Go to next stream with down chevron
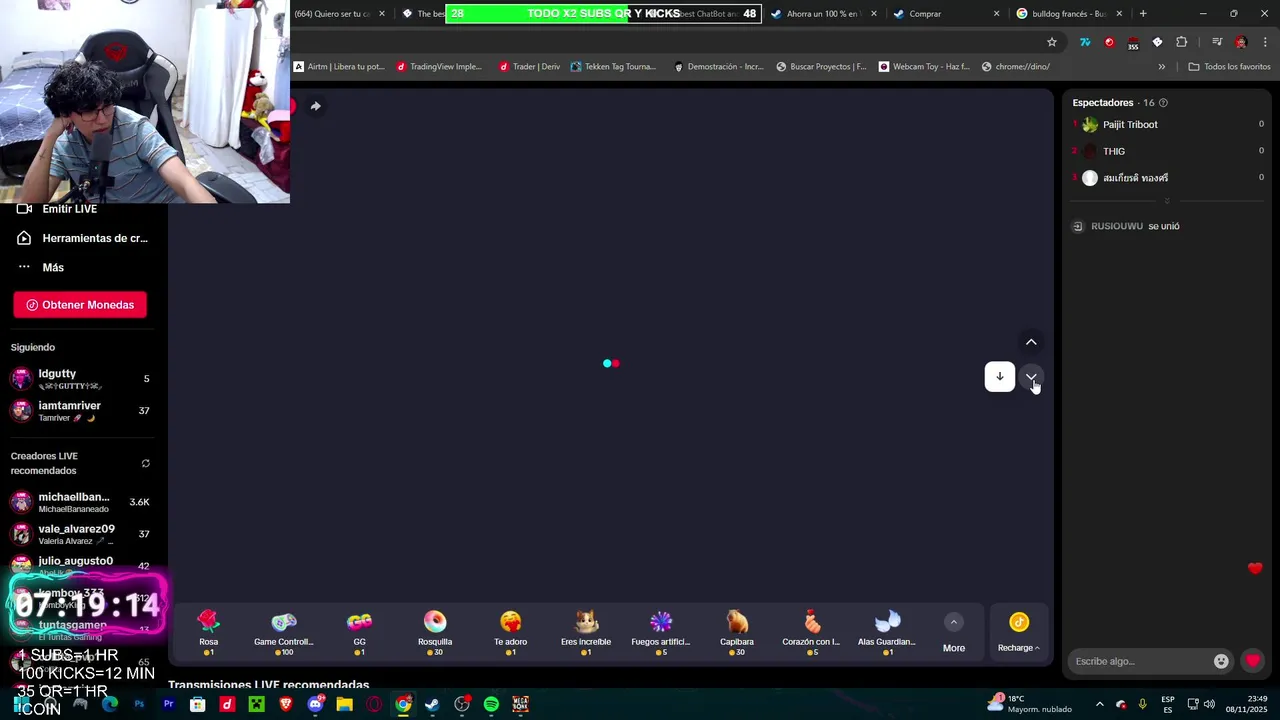1280x720 pixels. tap(1031, 377)
